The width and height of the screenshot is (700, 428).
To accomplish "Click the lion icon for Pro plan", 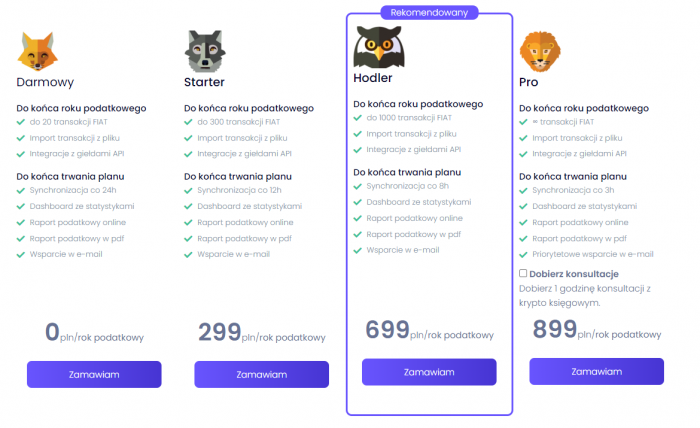I will pyautogui.click(x=541, y=51).
